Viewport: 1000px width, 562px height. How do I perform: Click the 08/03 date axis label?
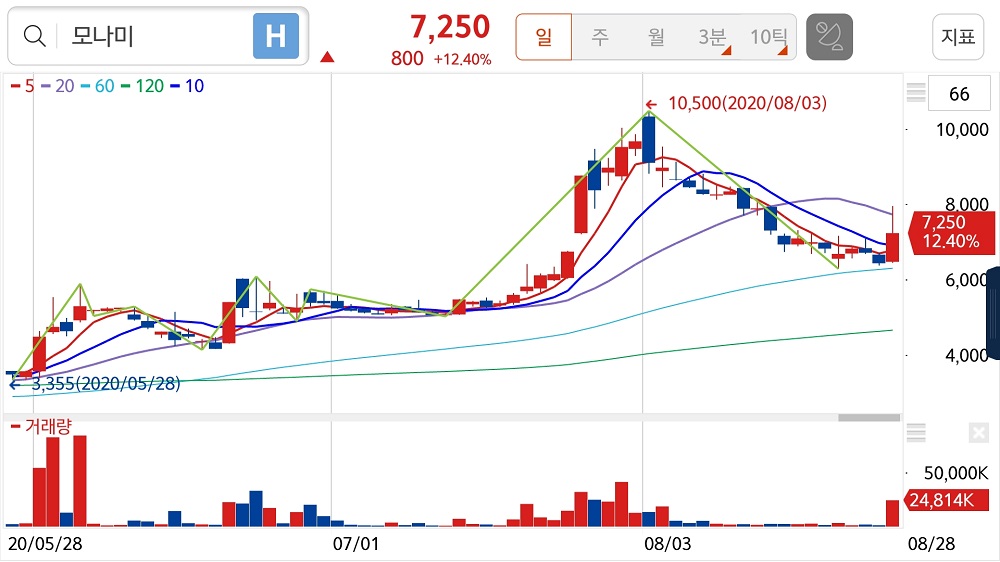tap(667, 544)
